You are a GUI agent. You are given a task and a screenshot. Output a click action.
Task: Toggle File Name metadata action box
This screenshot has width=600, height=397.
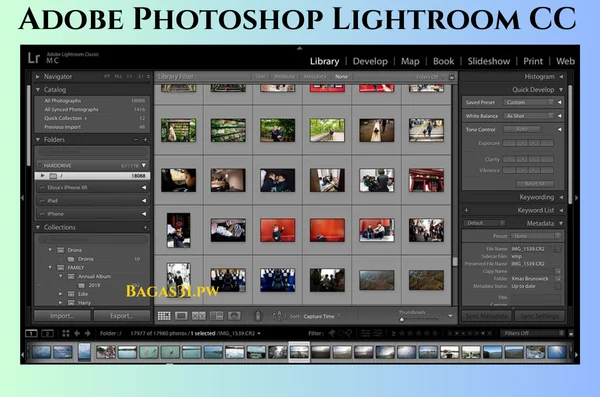pos(558,249)
